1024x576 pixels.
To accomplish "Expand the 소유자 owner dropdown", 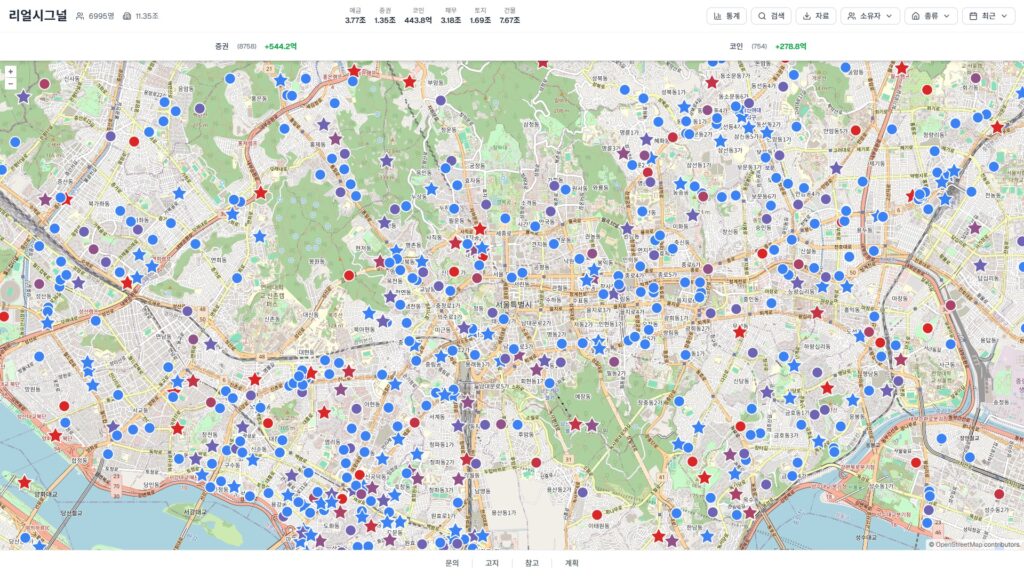I will 869,16.
